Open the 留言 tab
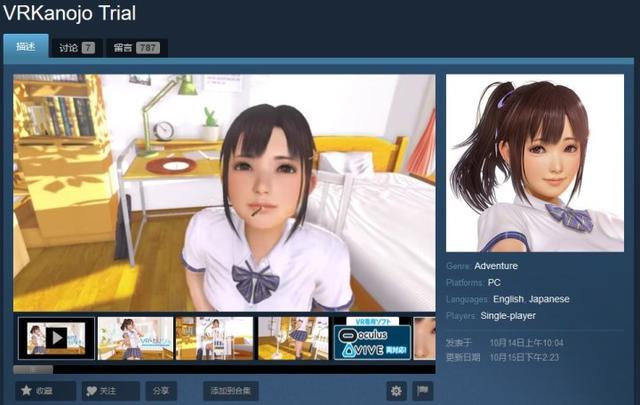The image size is (640, 405). 135,48
